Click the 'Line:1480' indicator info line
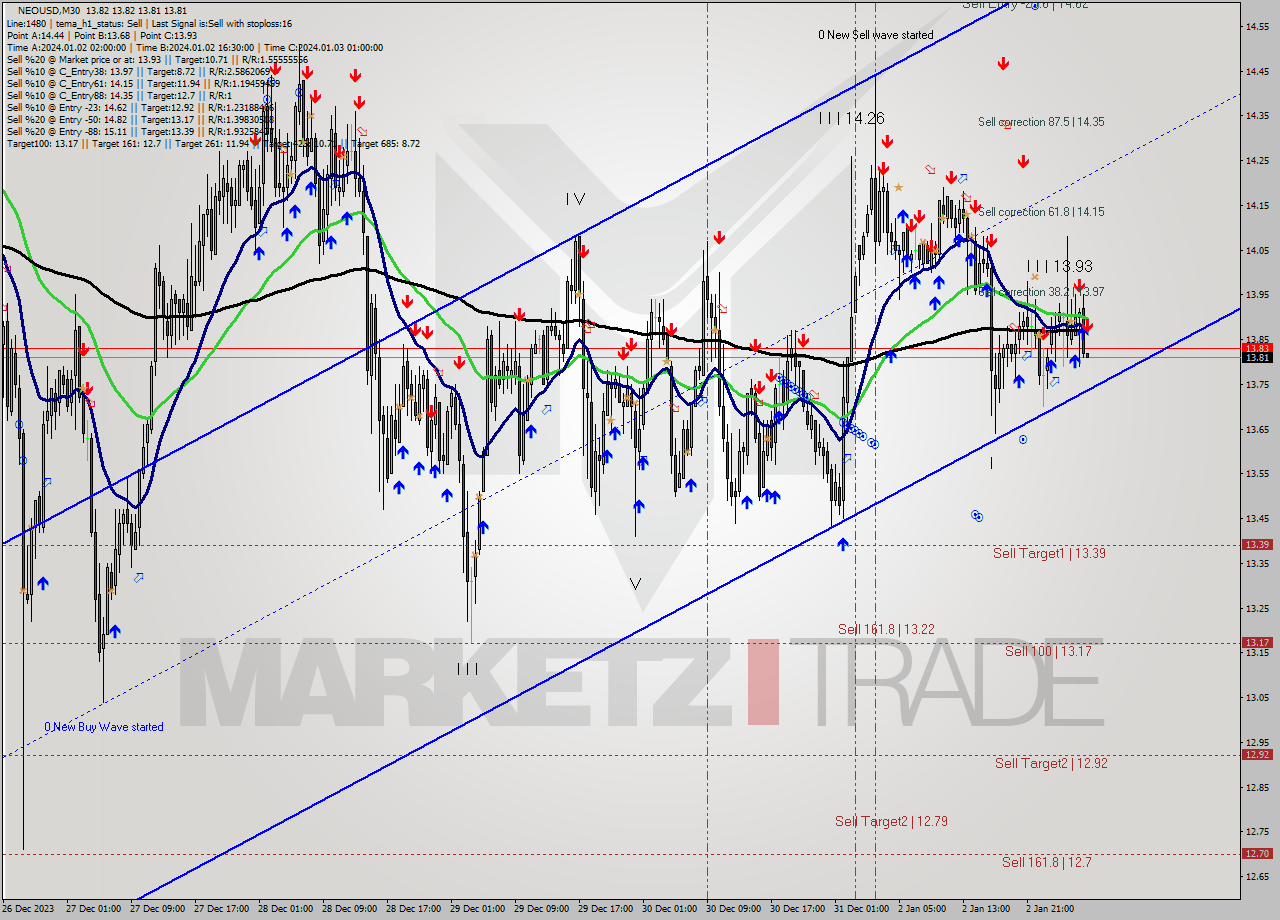1280x920 pixels. [x=149, y=23]
